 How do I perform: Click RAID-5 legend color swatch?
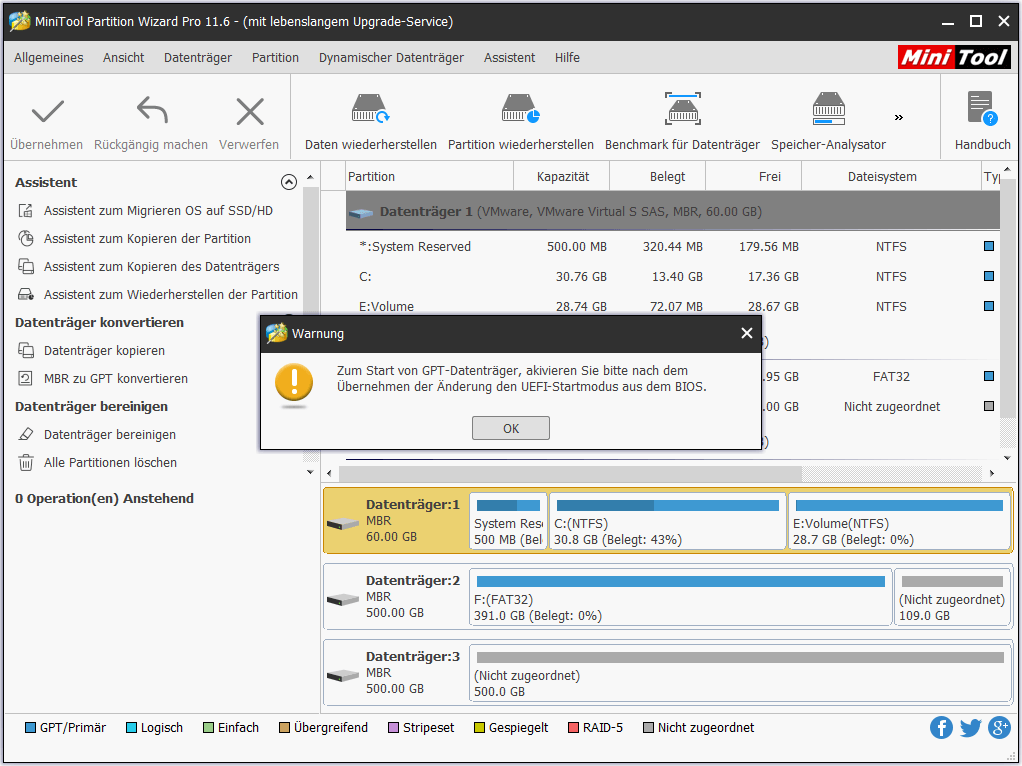[573, 728]
